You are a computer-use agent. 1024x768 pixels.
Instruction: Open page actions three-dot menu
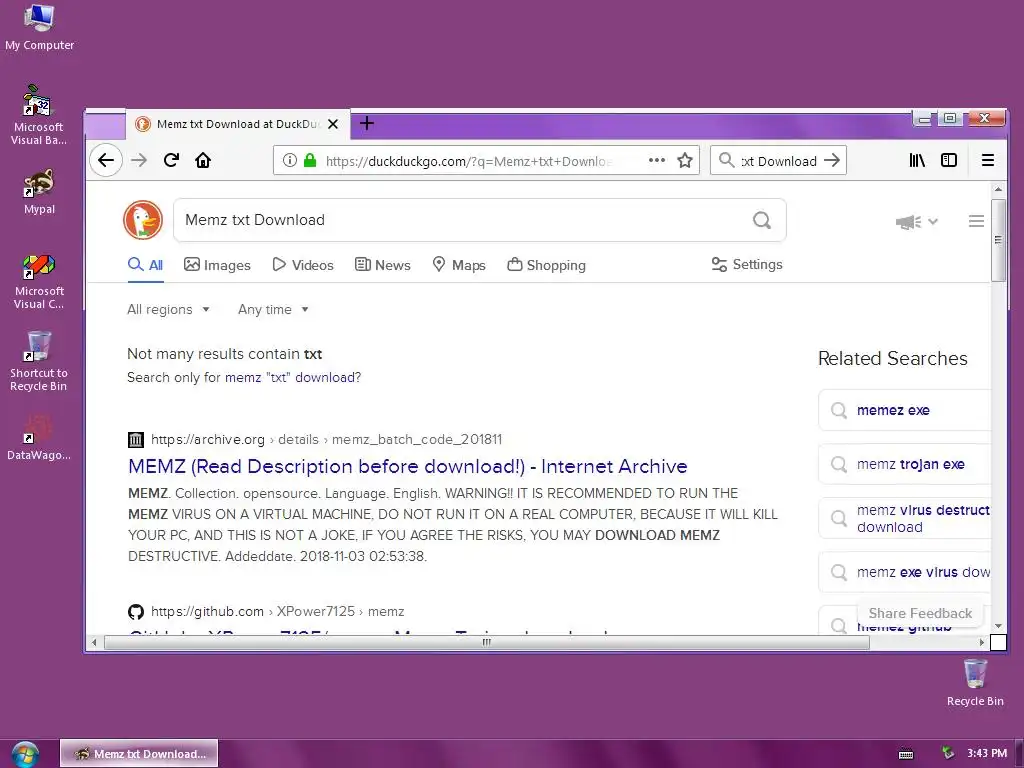click(x=657, y=161)
